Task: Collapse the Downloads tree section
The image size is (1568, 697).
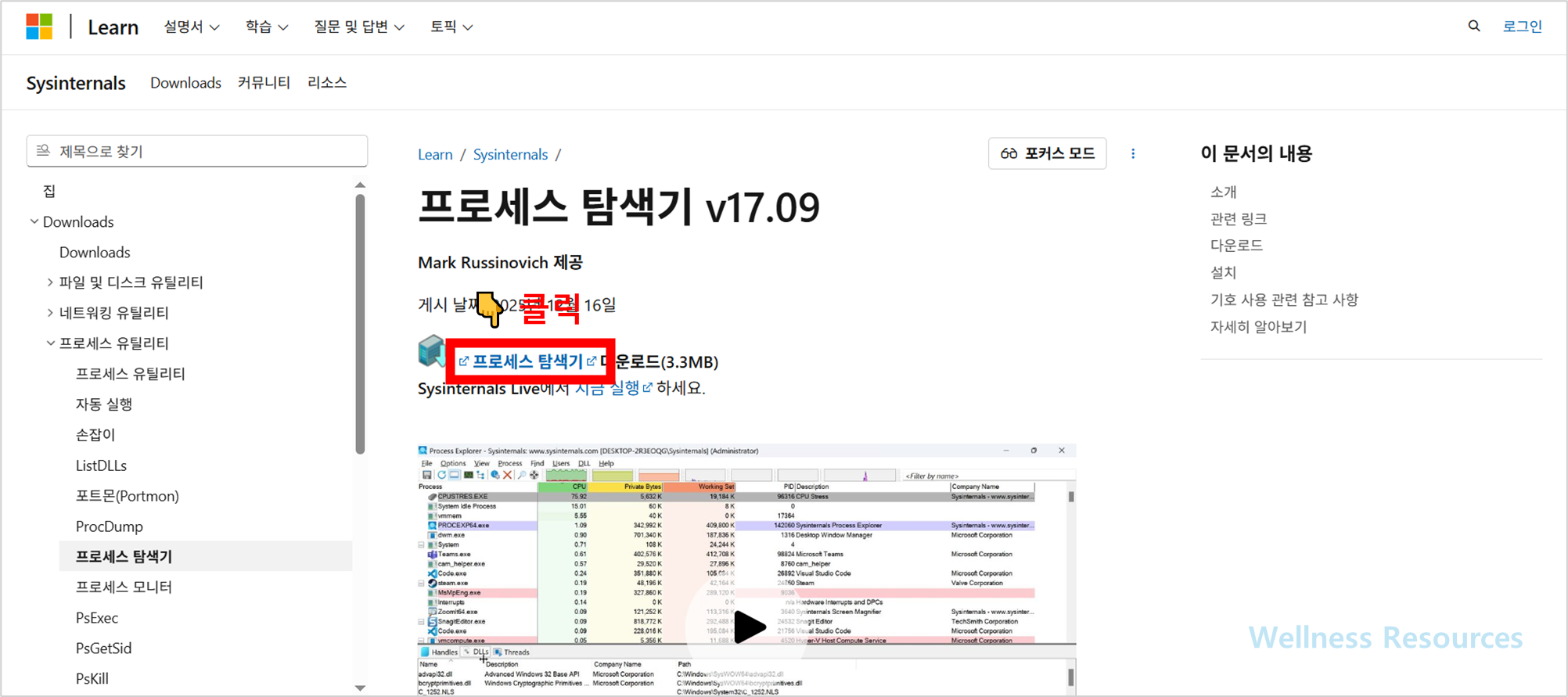Action: point(34,221)
